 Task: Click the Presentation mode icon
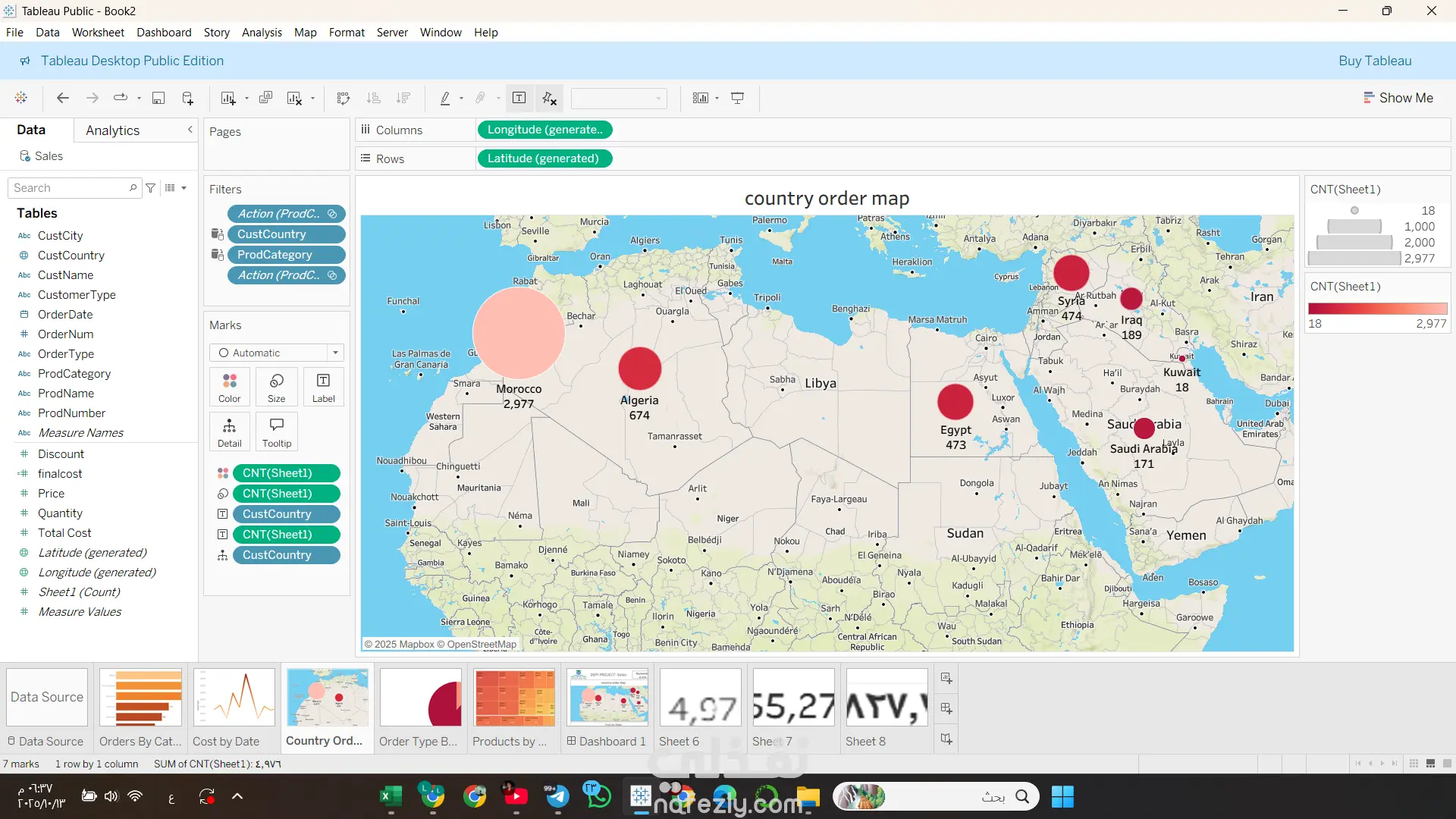737,98
